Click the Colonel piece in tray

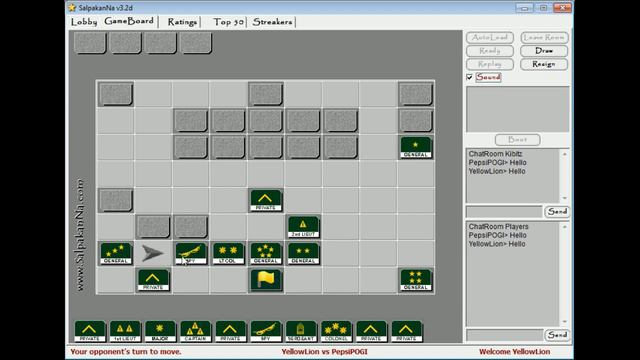(x=336, y=331)
